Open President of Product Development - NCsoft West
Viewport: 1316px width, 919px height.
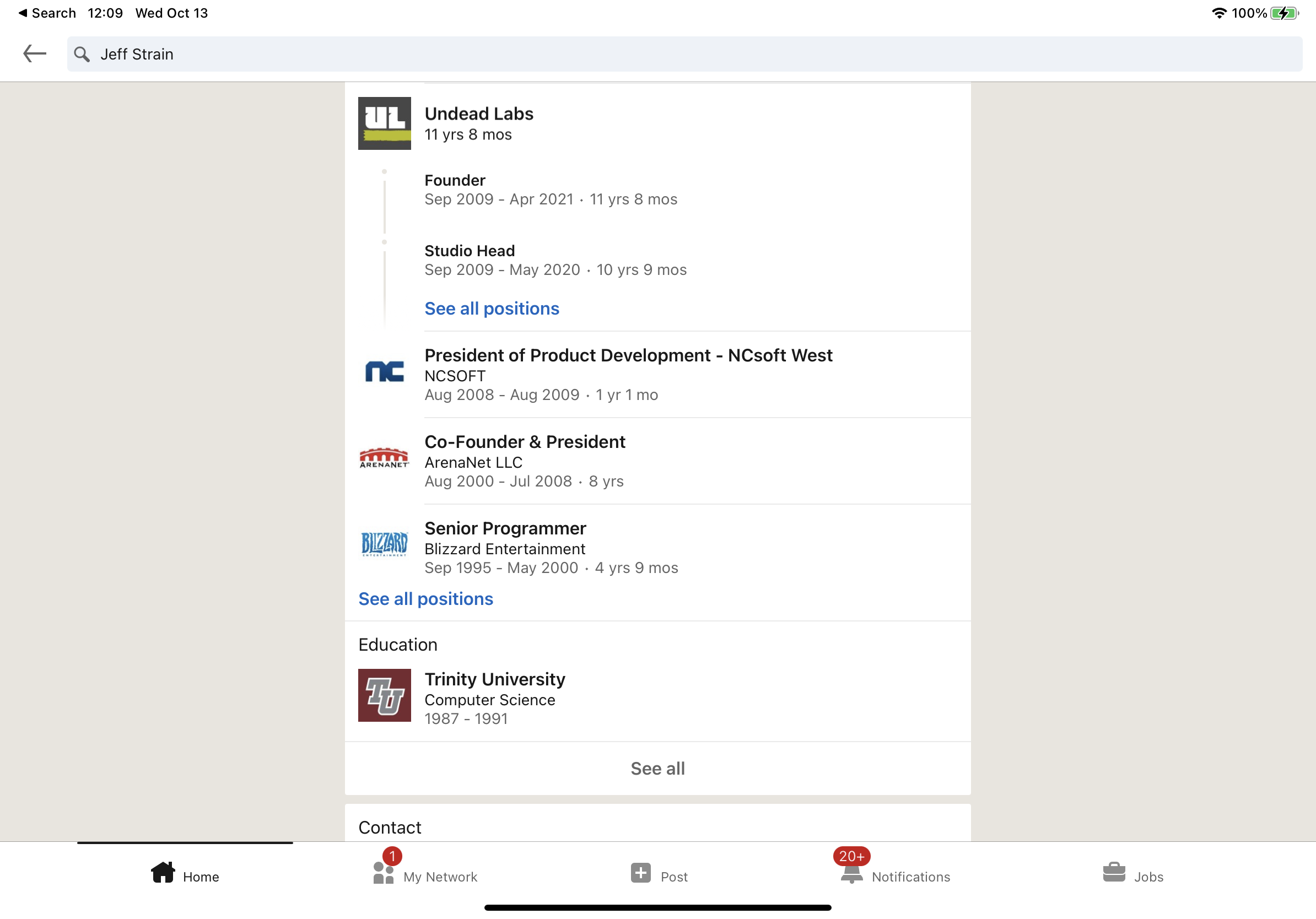click(x=628, y=356)
